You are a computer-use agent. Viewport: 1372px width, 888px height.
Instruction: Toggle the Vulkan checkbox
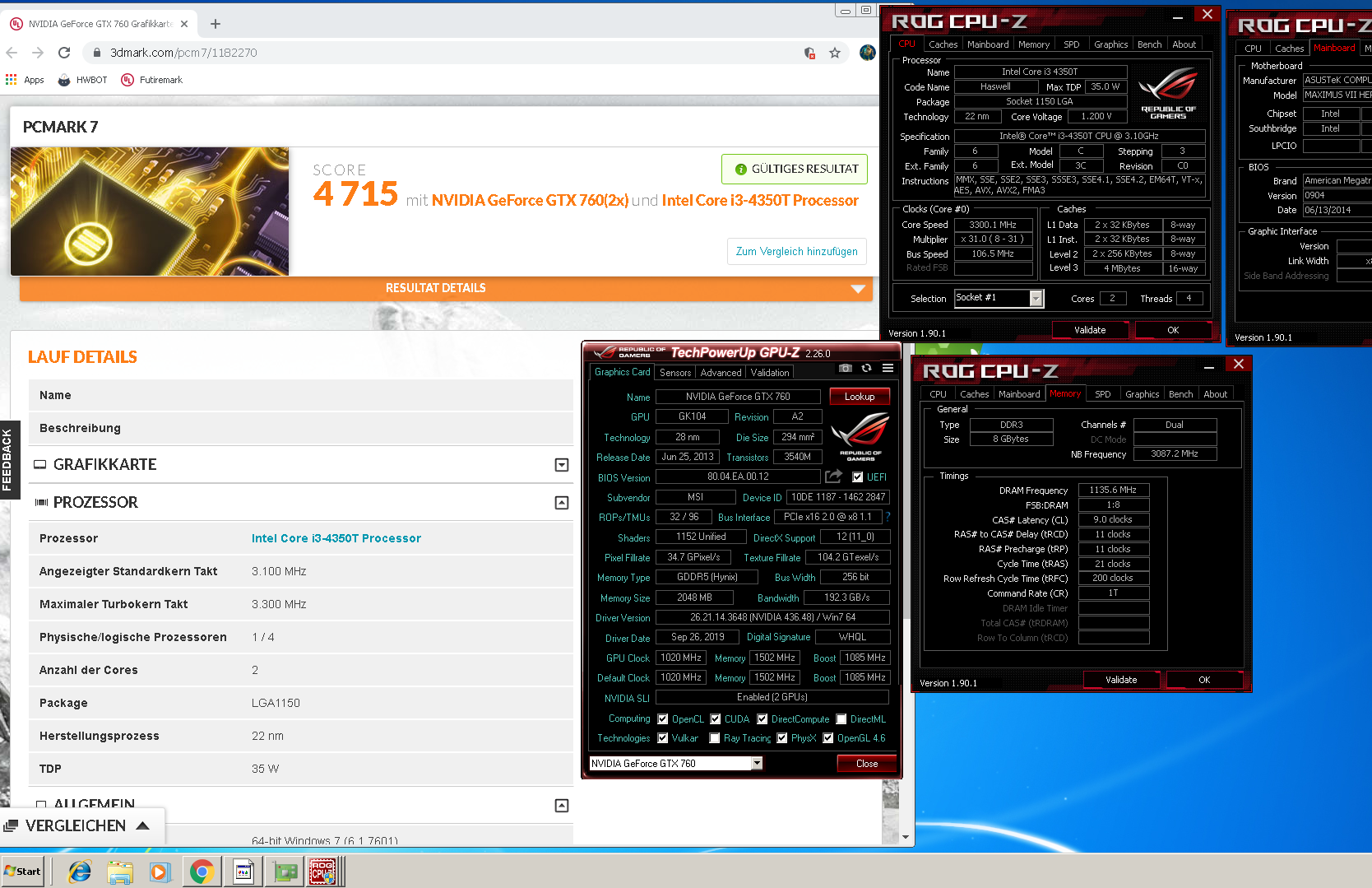click(663, 738)
